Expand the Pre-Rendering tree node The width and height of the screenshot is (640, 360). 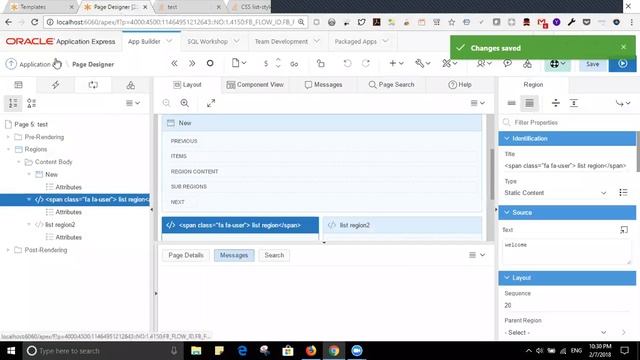click(x=8, y=137)
